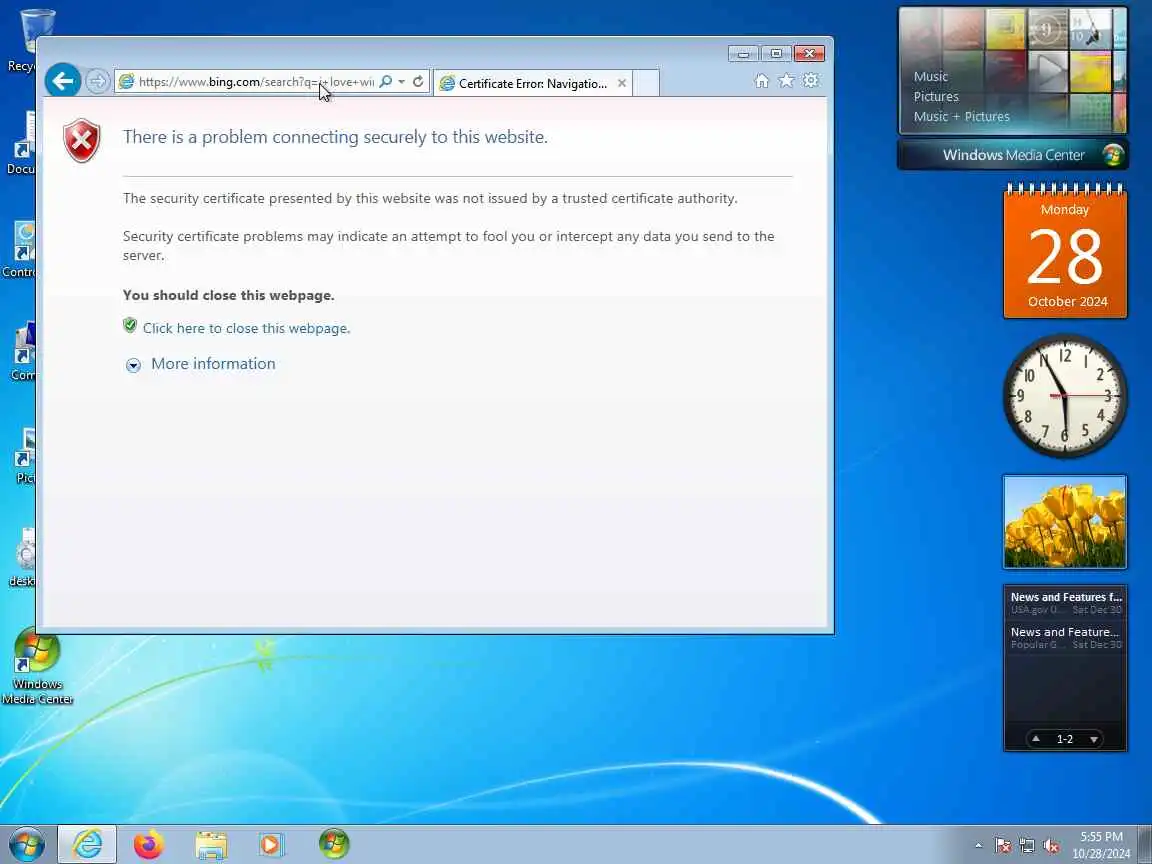This screenshot has width=1152, height=864.
Task: Click the tulips slideshow gadget picture
Action: [1065, 522]
